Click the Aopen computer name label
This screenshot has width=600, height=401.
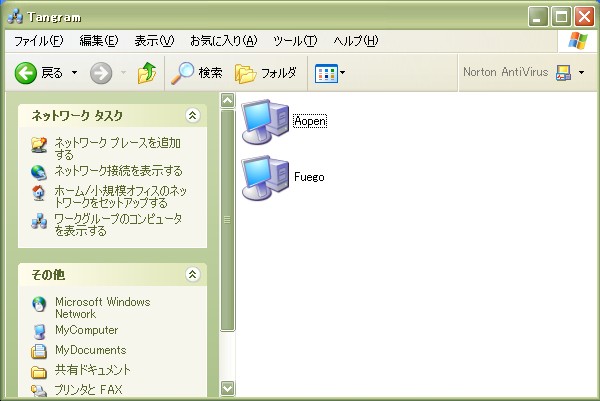310,121
